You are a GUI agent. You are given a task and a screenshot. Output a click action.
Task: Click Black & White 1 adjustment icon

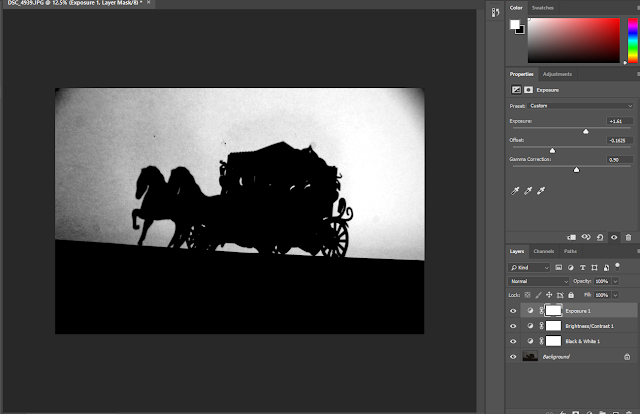point(530,341)
